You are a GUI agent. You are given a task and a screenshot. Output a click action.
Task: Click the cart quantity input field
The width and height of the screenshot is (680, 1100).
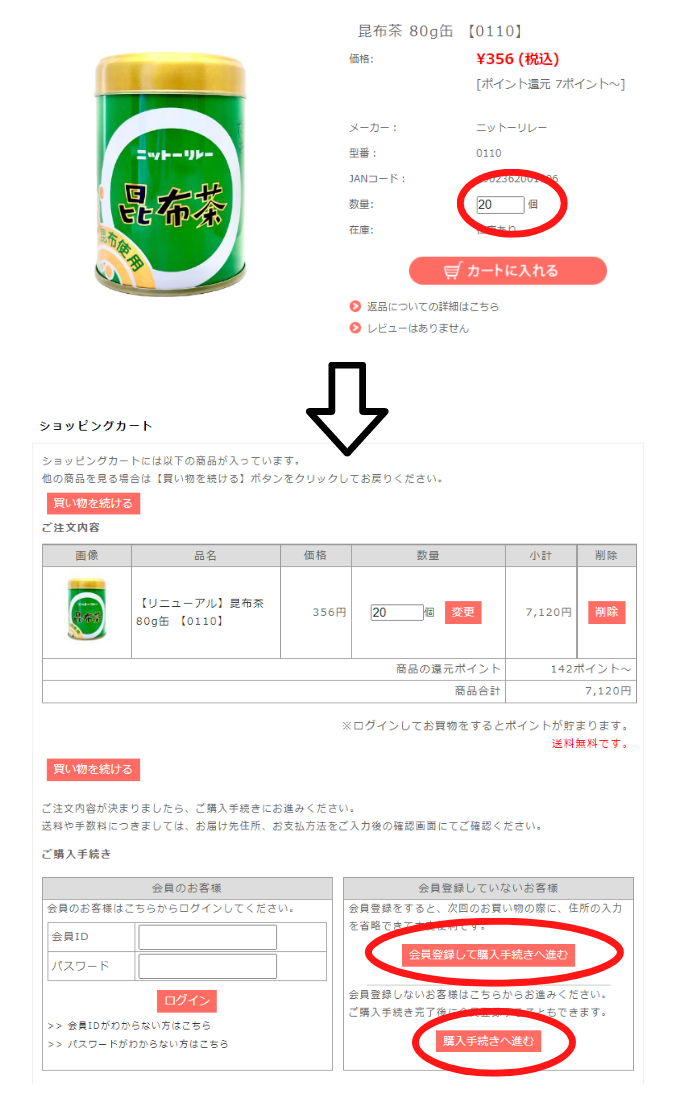tap(396, 612)
